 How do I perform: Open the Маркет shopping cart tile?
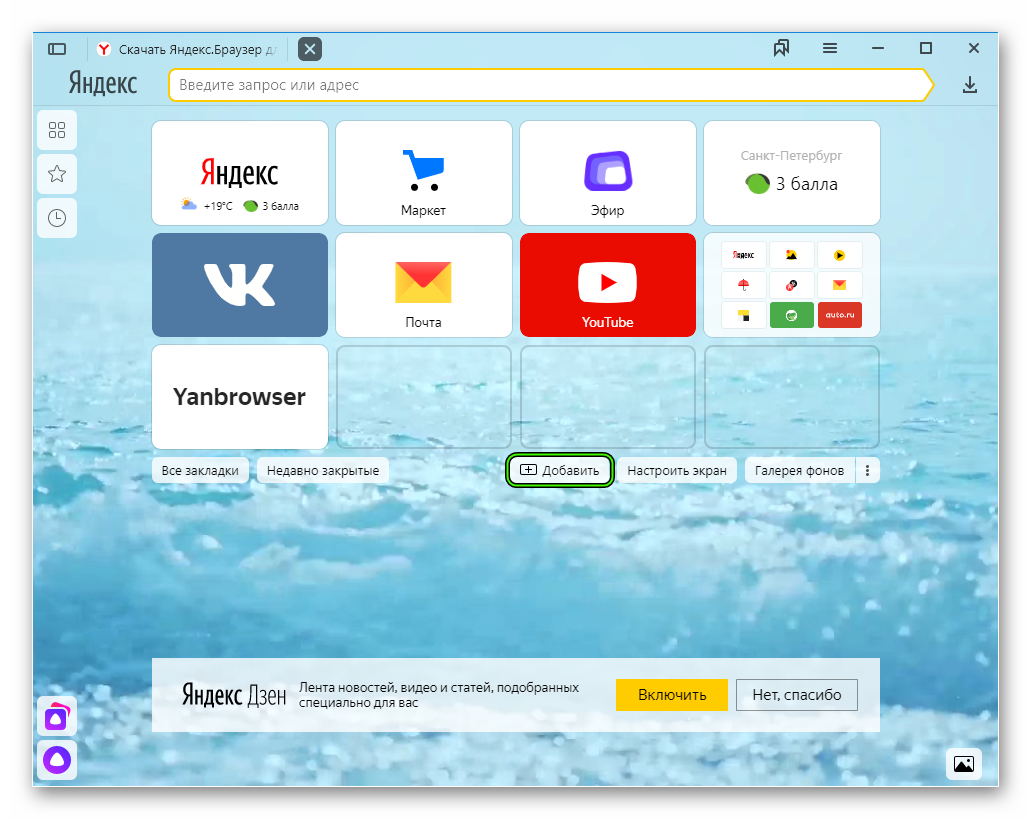click(x=423, y=174)
